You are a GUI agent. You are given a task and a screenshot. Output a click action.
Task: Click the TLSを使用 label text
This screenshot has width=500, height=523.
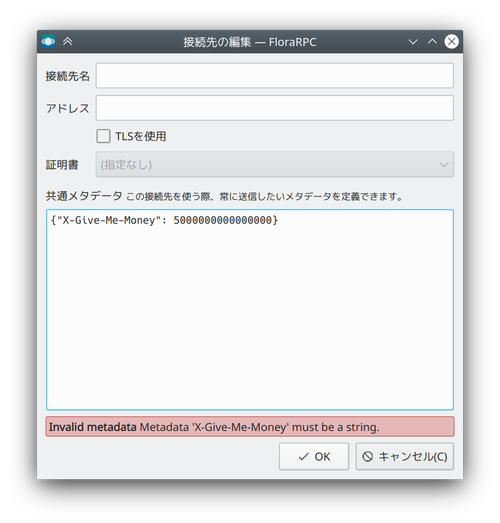click(x=141, y=136)
